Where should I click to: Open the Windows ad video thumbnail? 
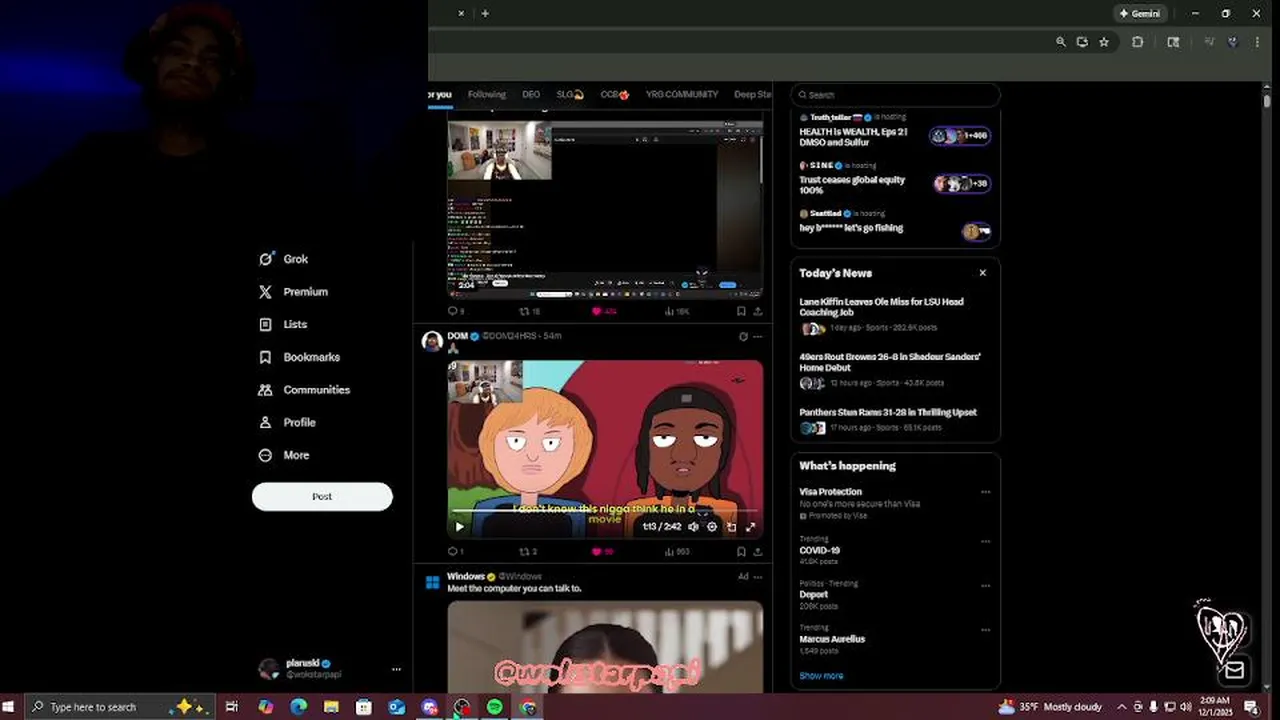[x=605, y=647]
